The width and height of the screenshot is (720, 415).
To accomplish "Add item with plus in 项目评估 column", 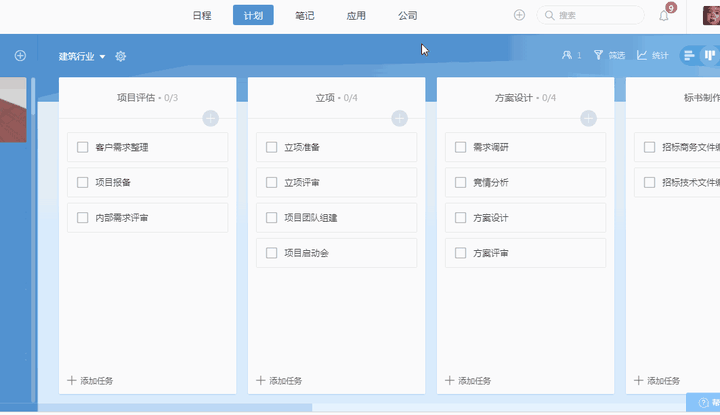I will click(x=210, y=118).
